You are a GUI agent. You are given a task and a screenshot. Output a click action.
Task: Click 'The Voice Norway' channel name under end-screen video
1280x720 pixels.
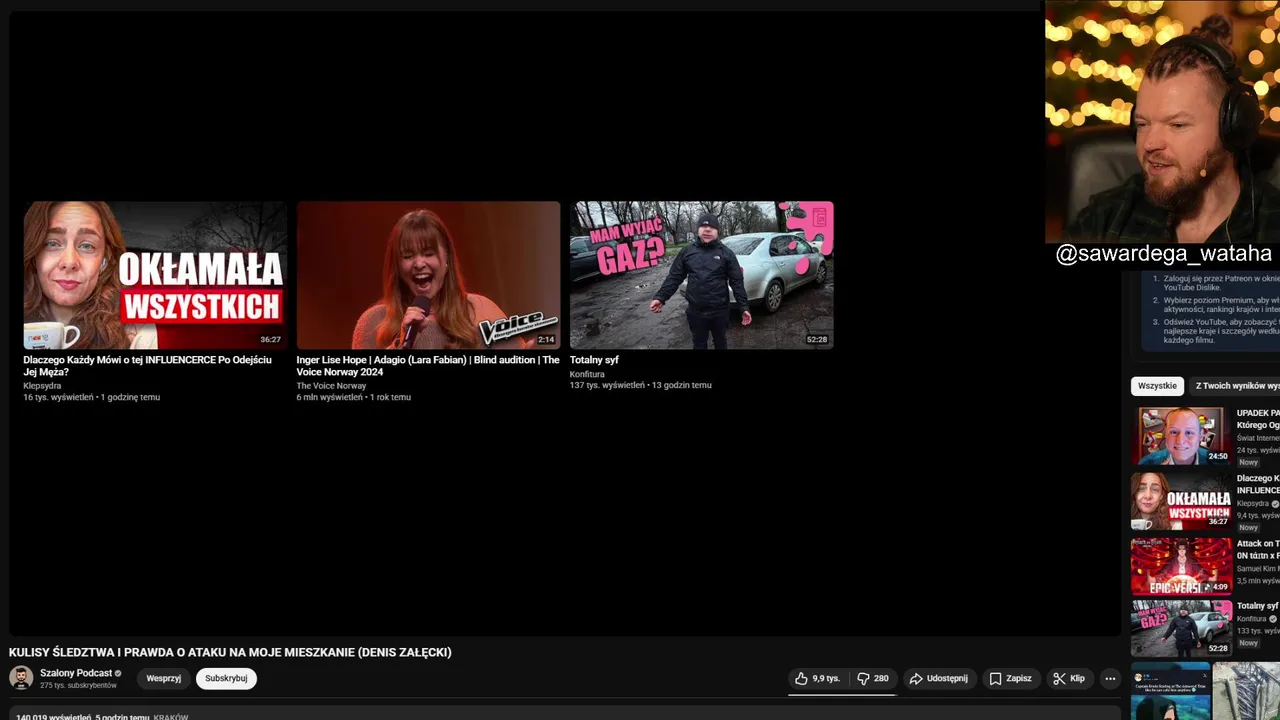pos(331,386)
